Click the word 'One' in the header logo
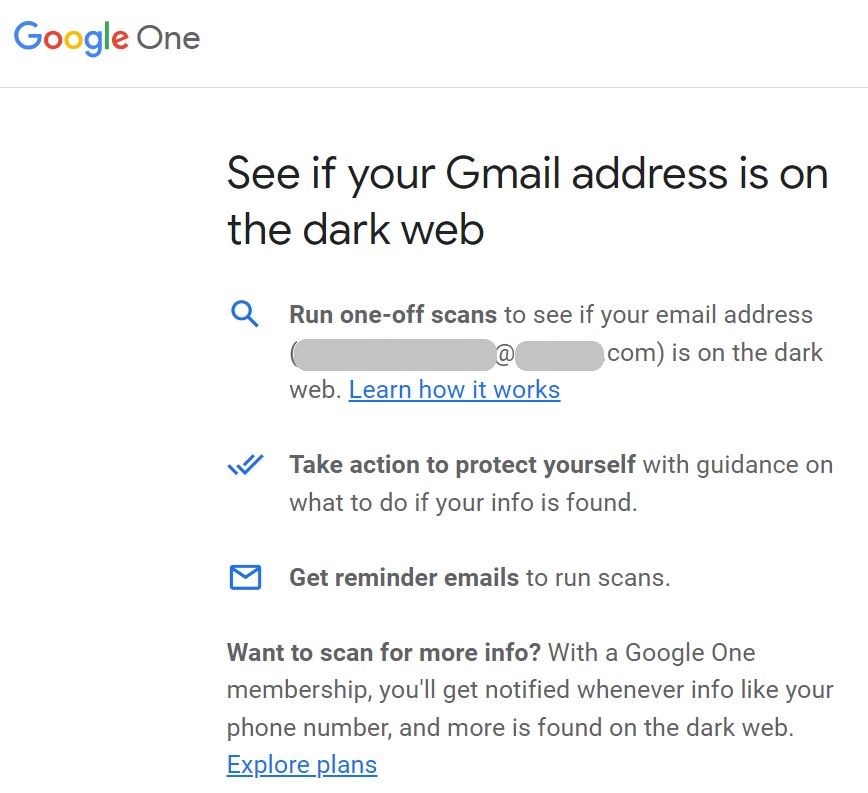Screen dimensions: 868x793 click(x=168, y=38)
